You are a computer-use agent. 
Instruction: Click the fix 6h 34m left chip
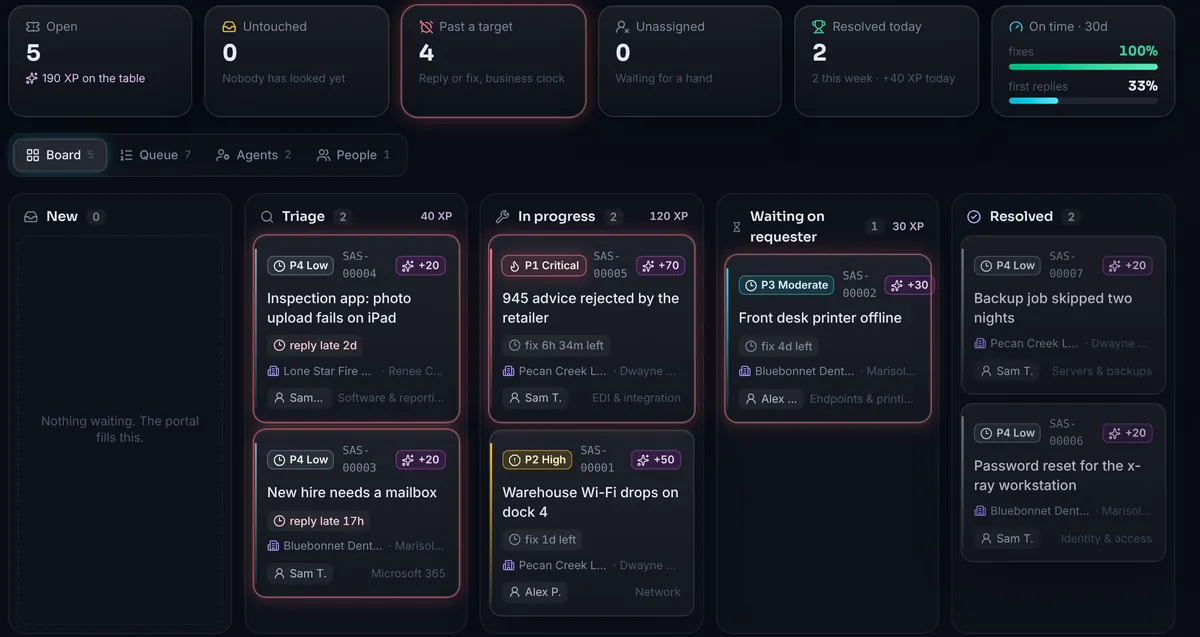coord(557,345)
